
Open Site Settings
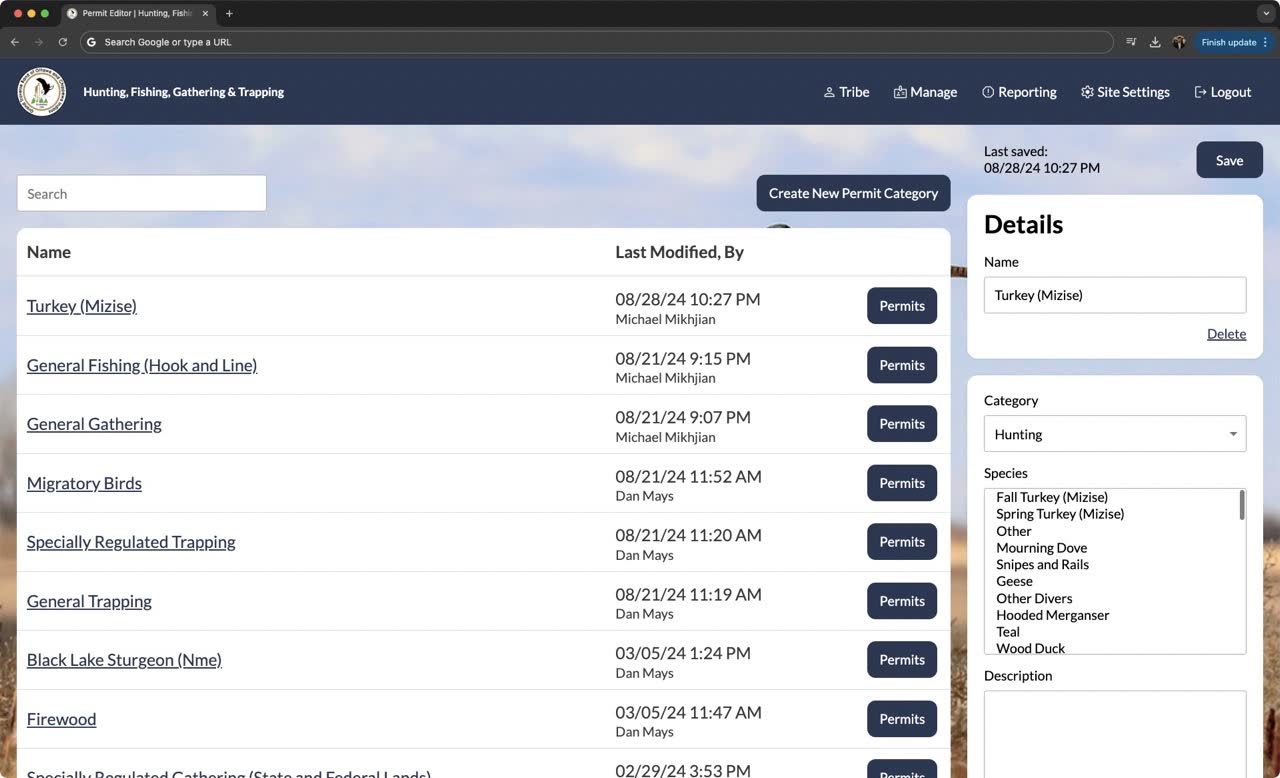tap(1125, 92)
